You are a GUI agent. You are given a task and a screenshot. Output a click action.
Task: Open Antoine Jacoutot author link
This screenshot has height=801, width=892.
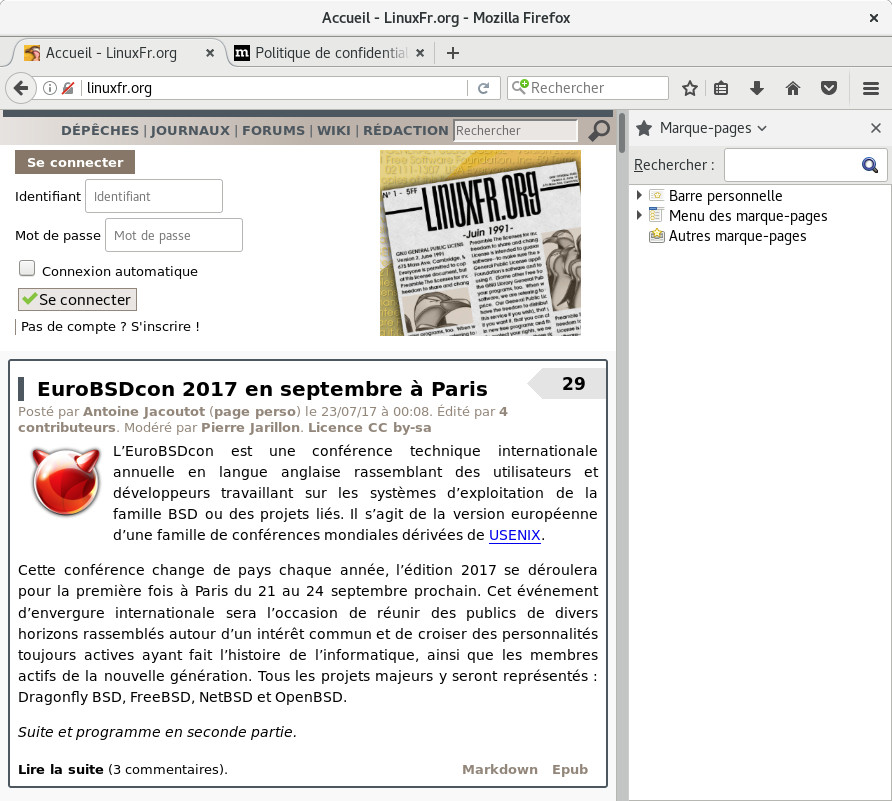[144, 411]
